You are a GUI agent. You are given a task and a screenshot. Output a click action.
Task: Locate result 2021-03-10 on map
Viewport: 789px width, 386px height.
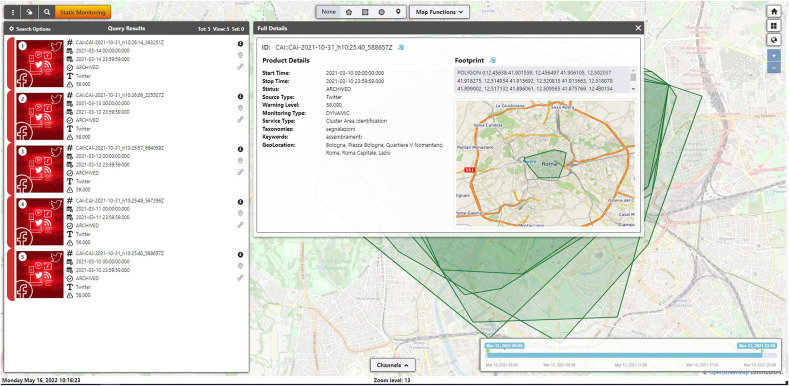241,266
